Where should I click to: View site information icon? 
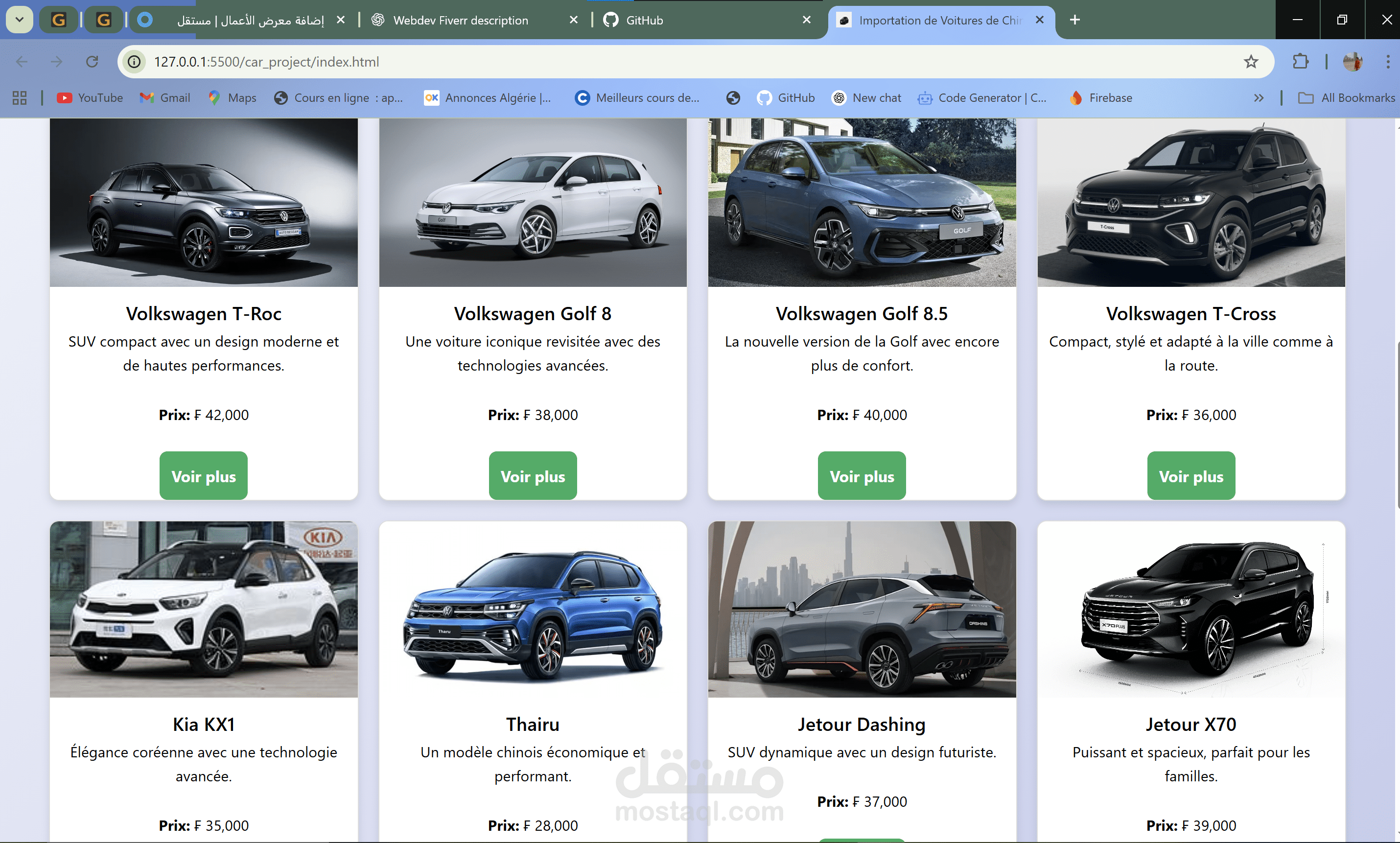coord(135,61)
